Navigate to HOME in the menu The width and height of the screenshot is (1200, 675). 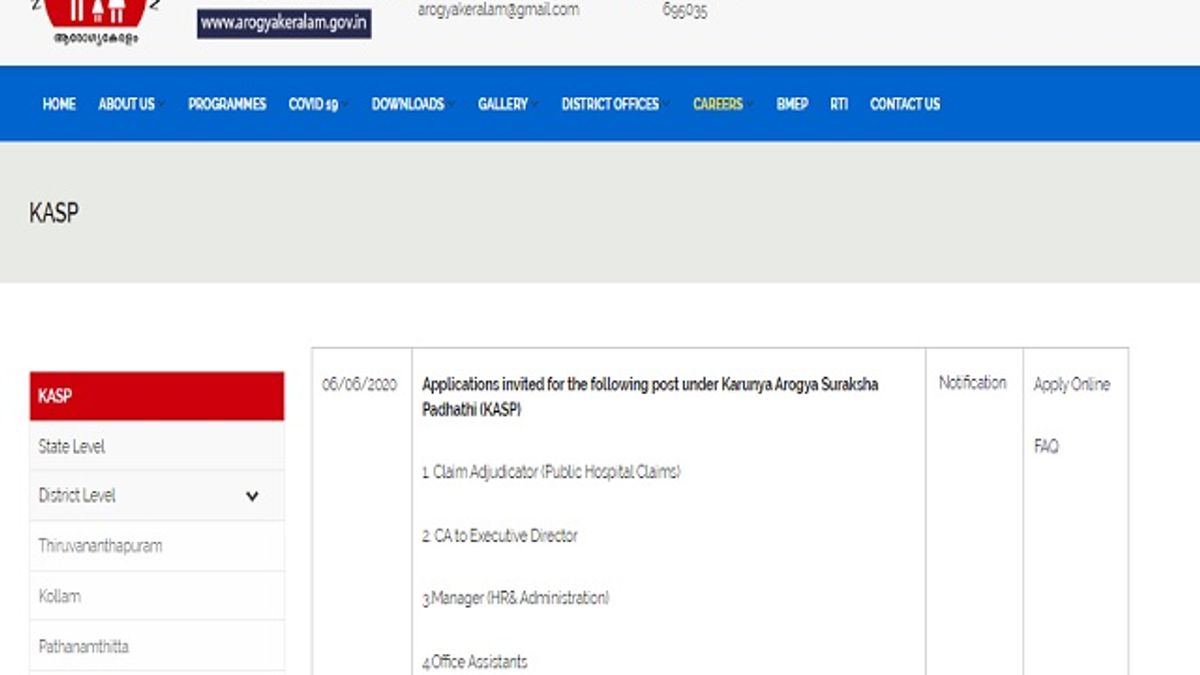coord(58,103)
